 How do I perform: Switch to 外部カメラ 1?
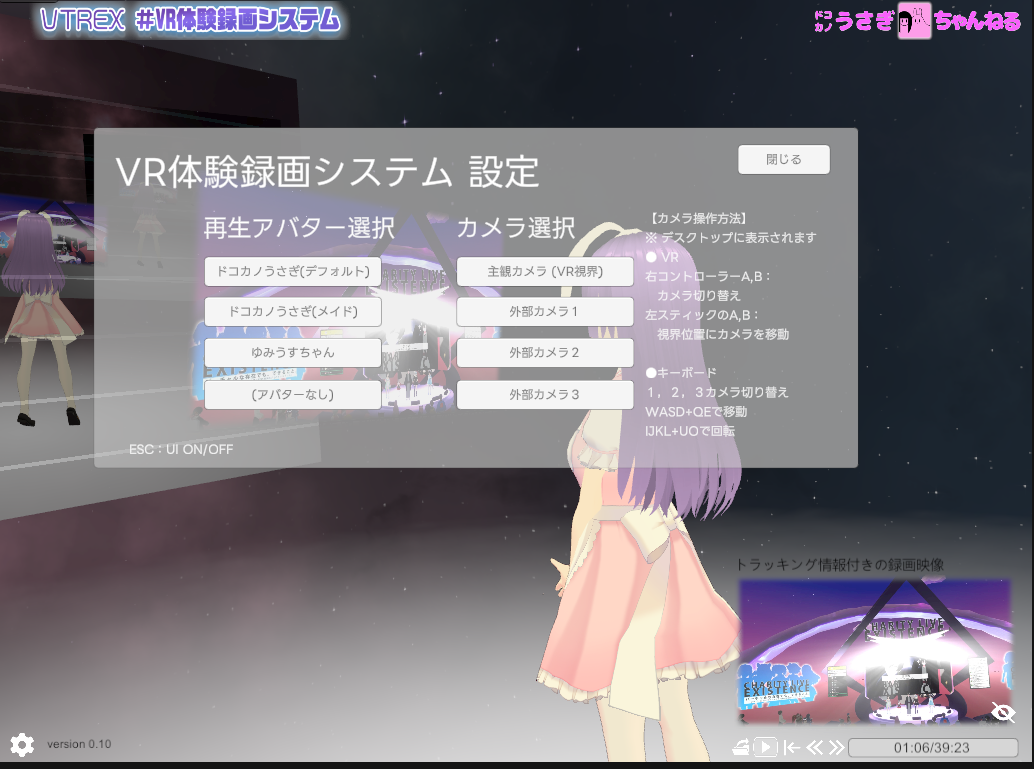(x=545, y=311)
